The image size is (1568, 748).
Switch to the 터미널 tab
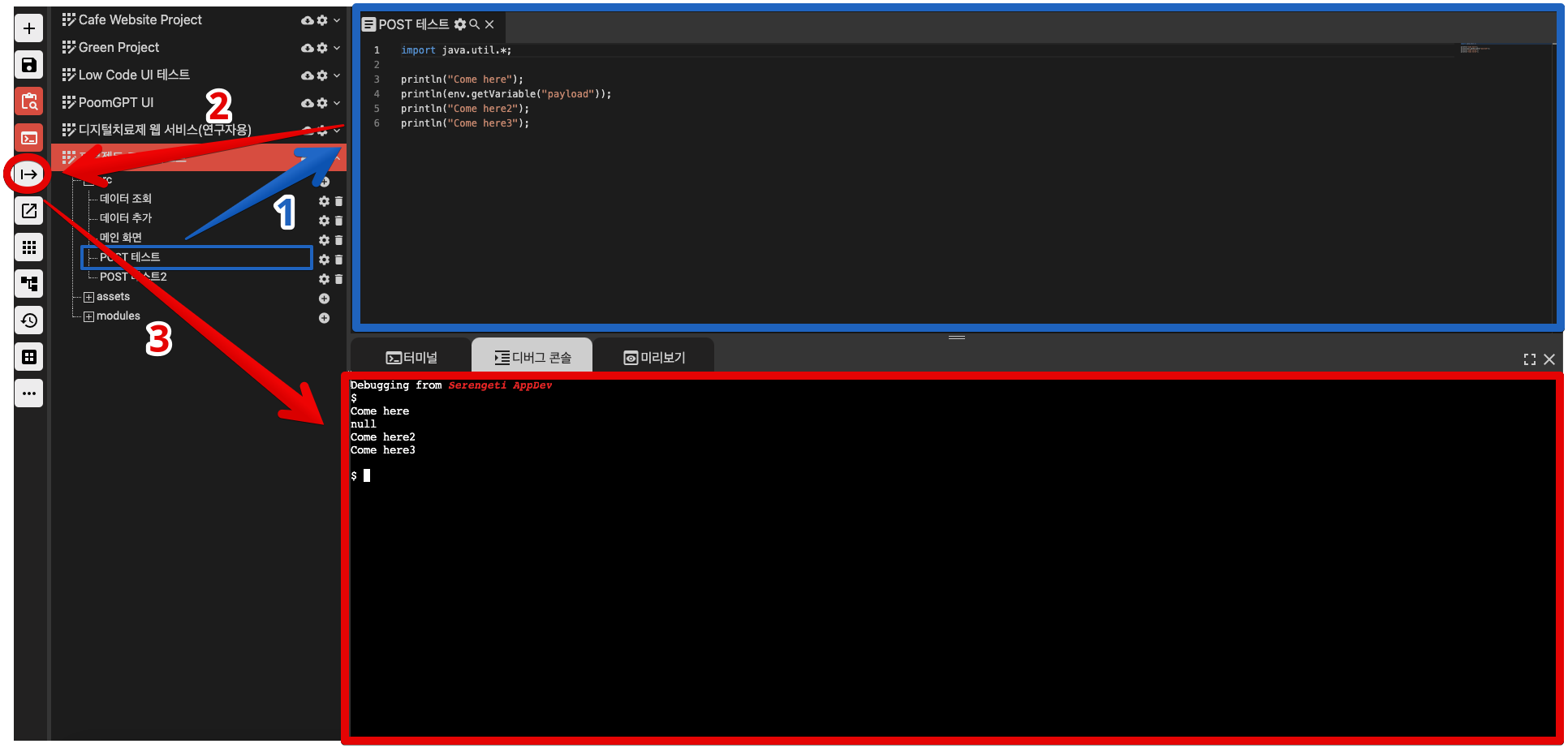411,358
